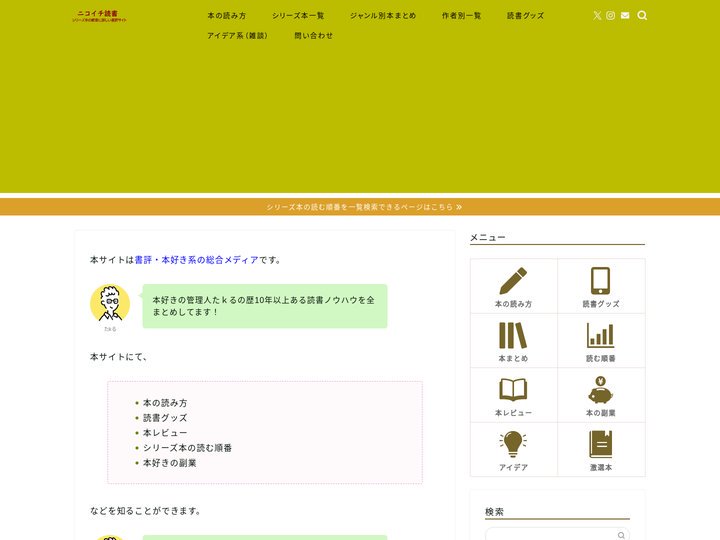Viewport: 720px width, 540px height.
Task: Click the メニュー sidebar heading
Action: tap(487, 237)
